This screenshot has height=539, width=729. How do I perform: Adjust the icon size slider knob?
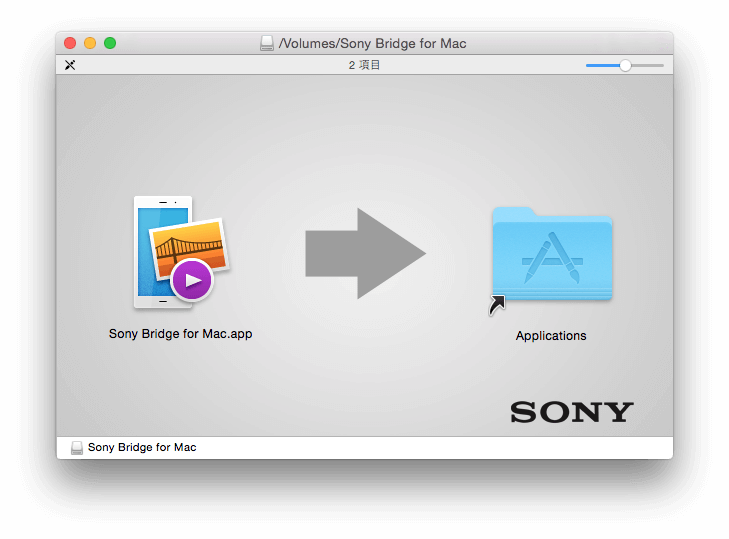625,66
